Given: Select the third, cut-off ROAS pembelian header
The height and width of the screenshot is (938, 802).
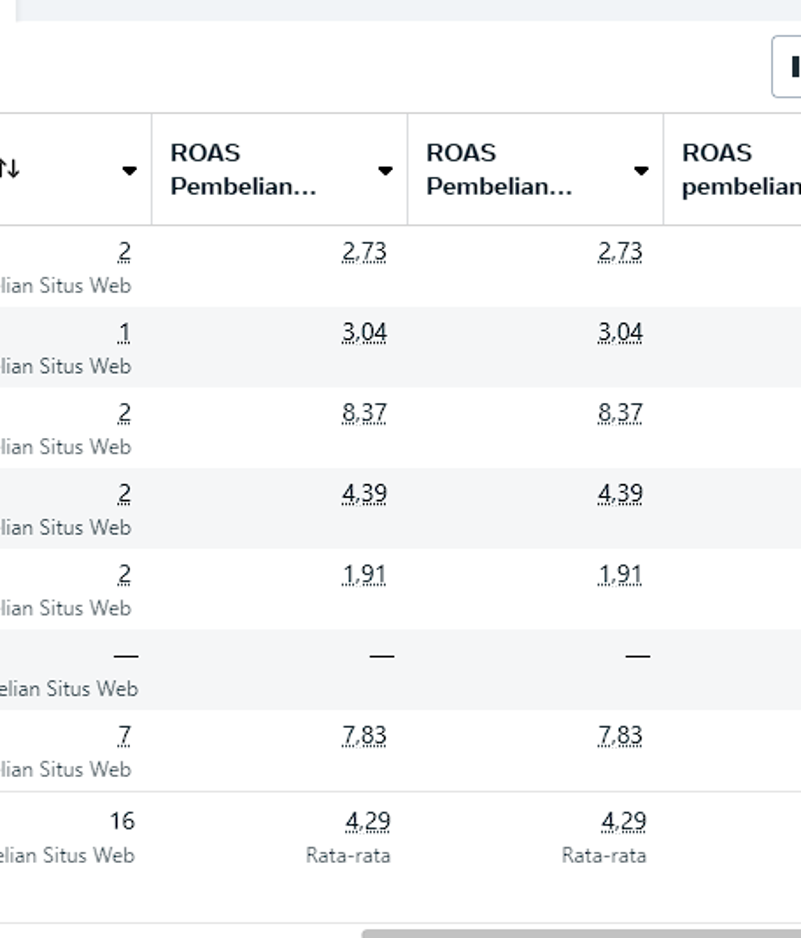Looking at the screenshot, I should click(740, 170).
